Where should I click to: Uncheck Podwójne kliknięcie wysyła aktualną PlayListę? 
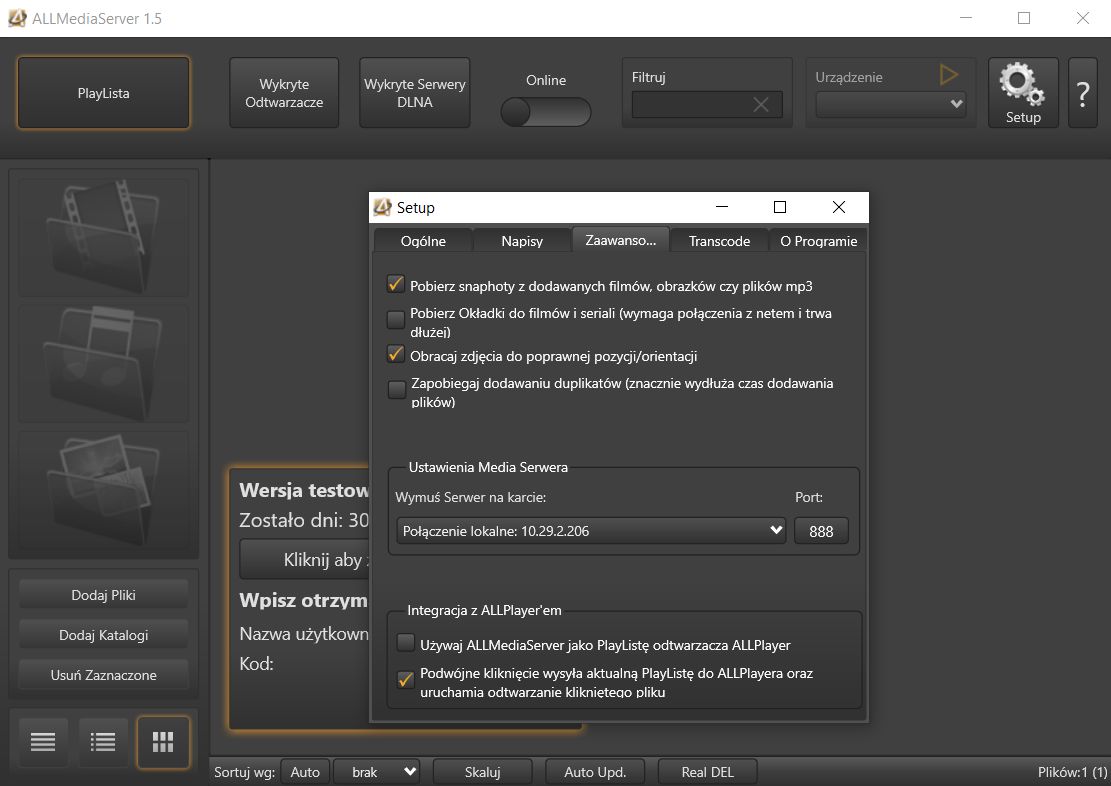[x=405, y=680]
